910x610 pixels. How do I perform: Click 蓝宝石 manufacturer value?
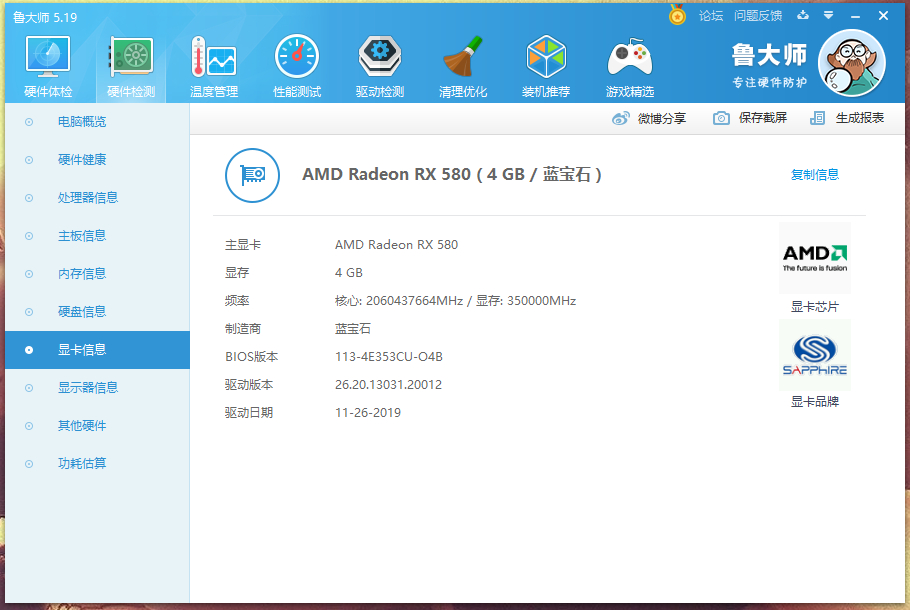(x=353, y=329)
